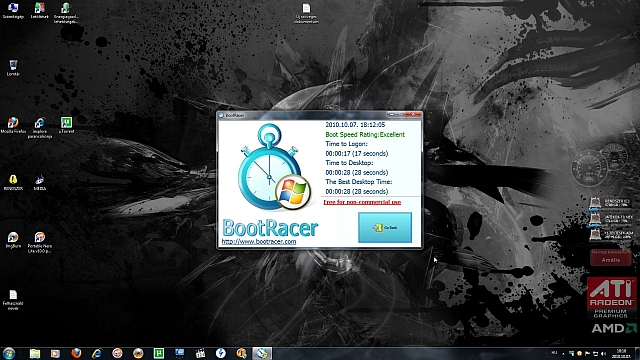Close the BootRacer window

point(414,114)
